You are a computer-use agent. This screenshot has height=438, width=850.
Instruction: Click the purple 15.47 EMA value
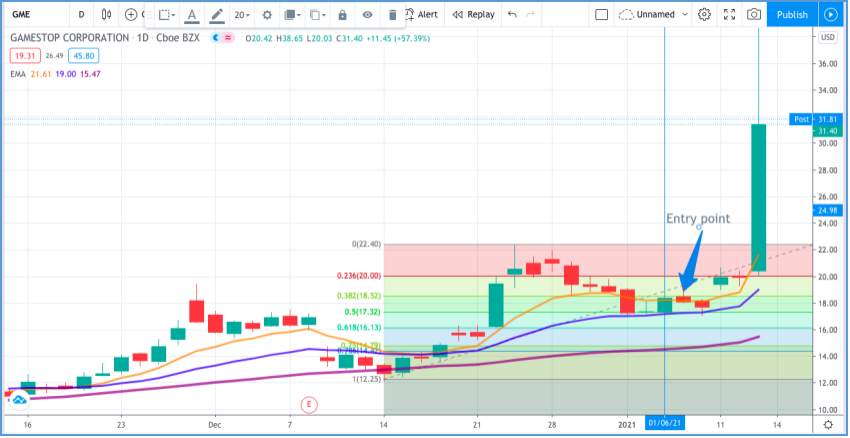89,74
